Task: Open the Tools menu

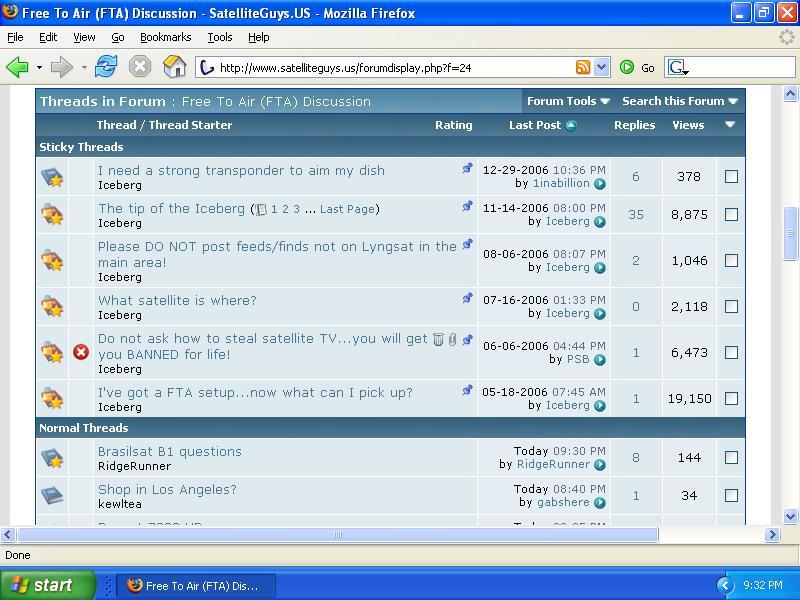Action: (x=220, y=37)
